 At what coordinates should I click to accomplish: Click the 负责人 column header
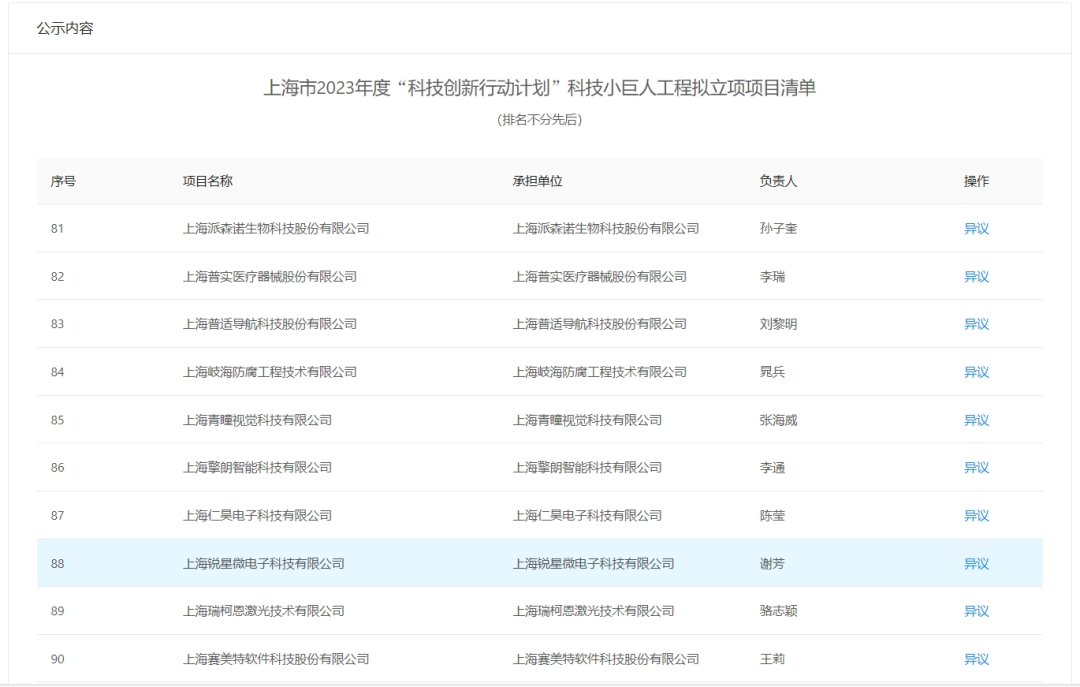tap(778, 181)
